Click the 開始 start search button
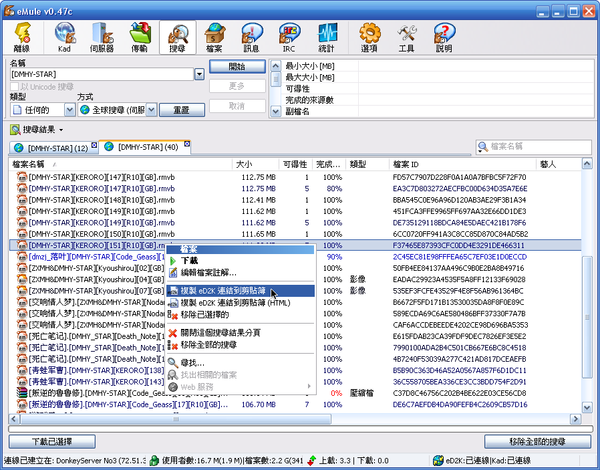600x470 pixels. click(x=237, y=67)
